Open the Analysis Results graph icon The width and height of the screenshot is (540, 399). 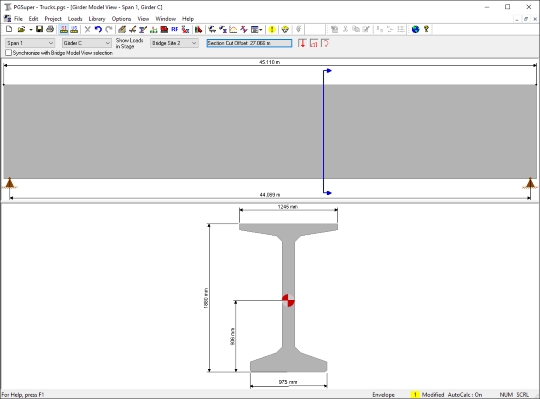coord(233,29)
